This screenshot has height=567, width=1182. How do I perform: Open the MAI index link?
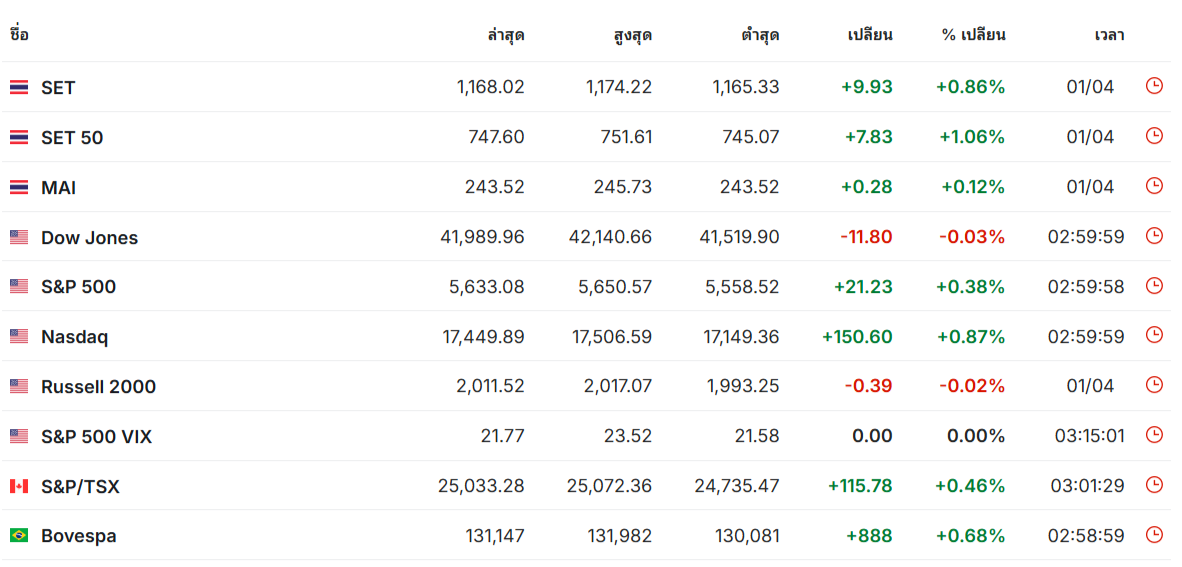59,188
